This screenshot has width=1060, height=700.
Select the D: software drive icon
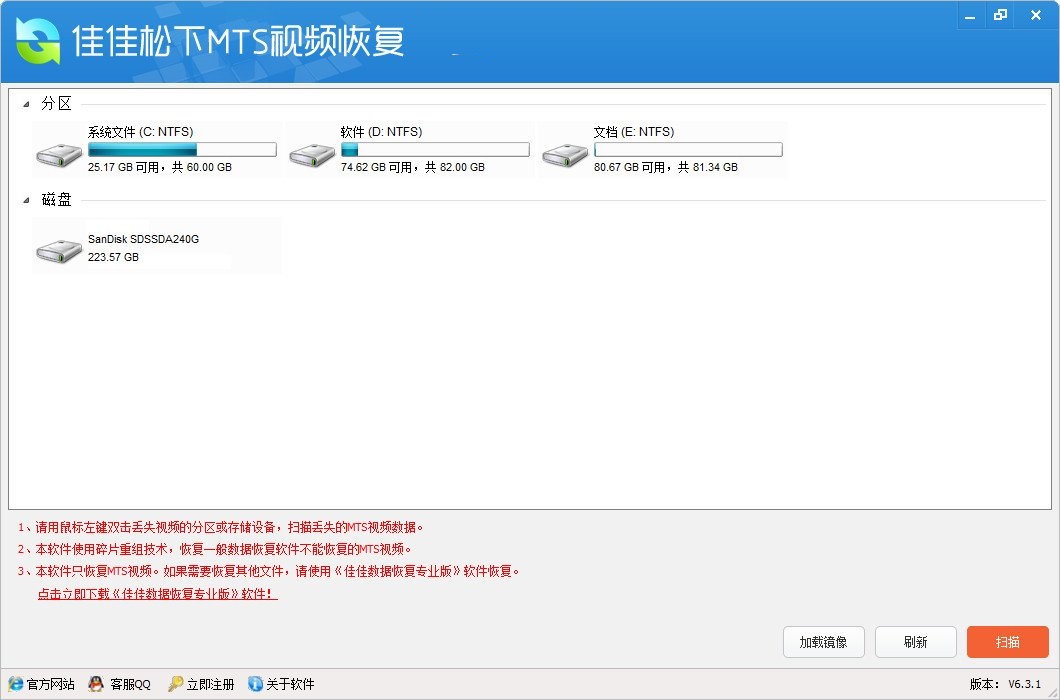pyautogui.click(x=312, y=155)
